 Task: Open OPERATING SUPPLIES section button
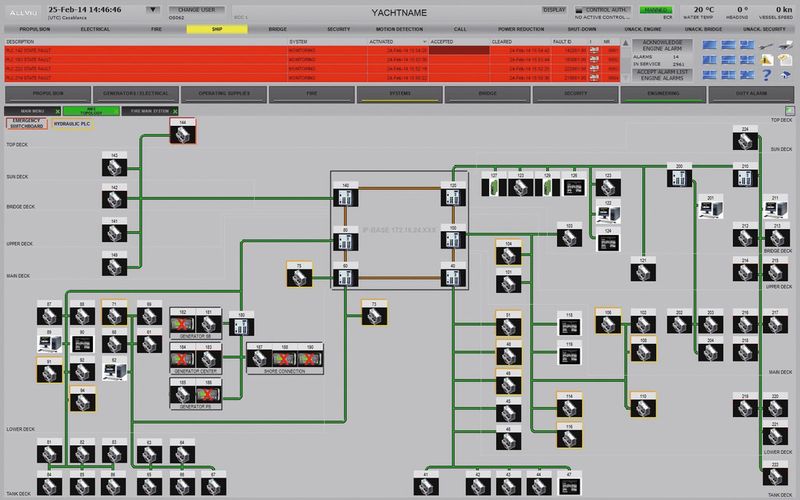(224, 94)
